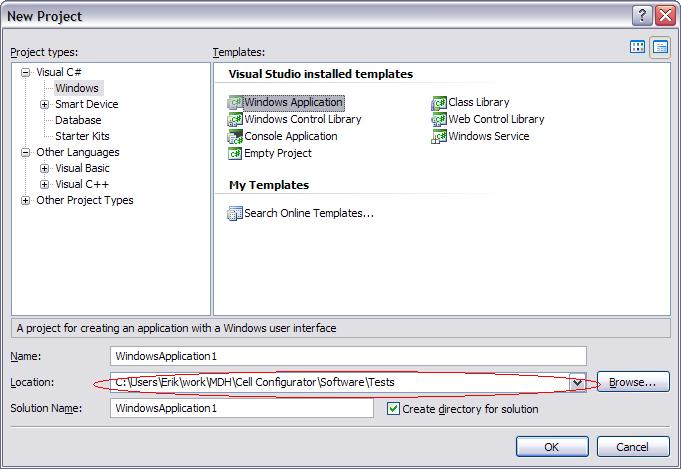This screenshot has width=681, height=469.
Task: Click the Empty Project label
Action: tap(278, 153)
